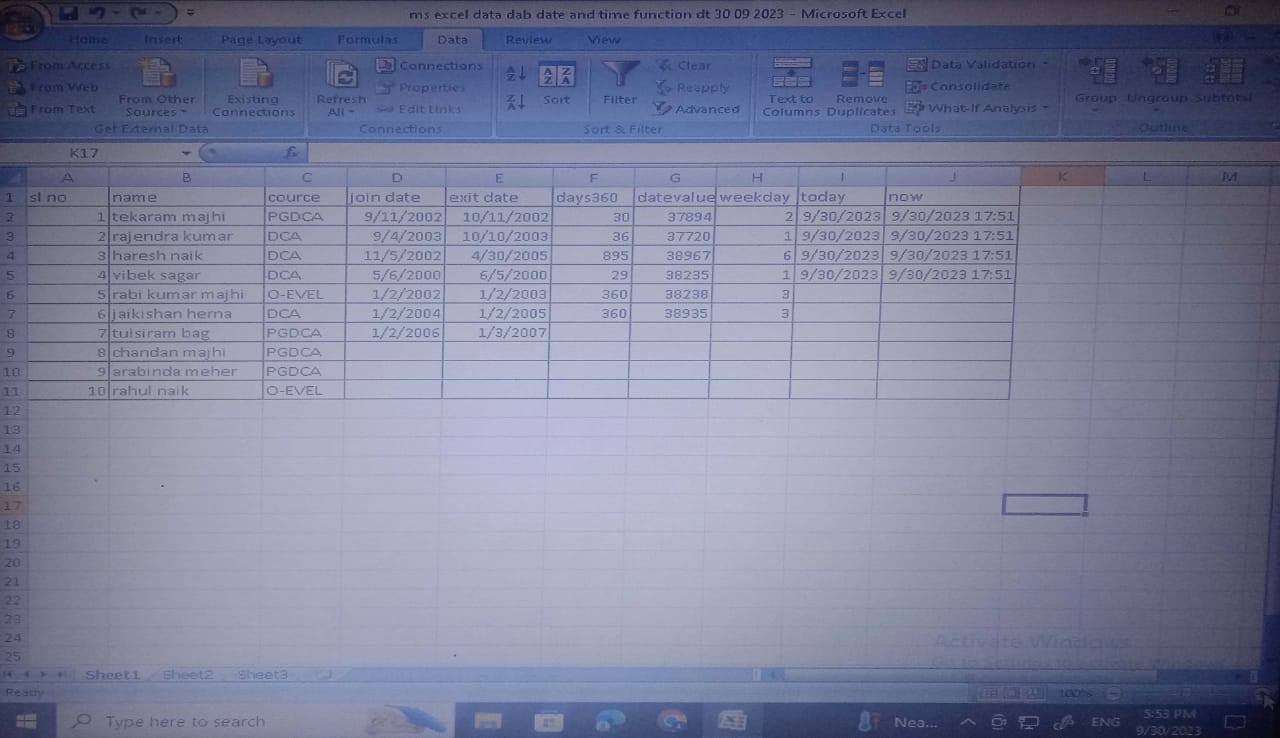Click the Filter funnel icon
1280x738 pixels.
click(x=620, y=76)
